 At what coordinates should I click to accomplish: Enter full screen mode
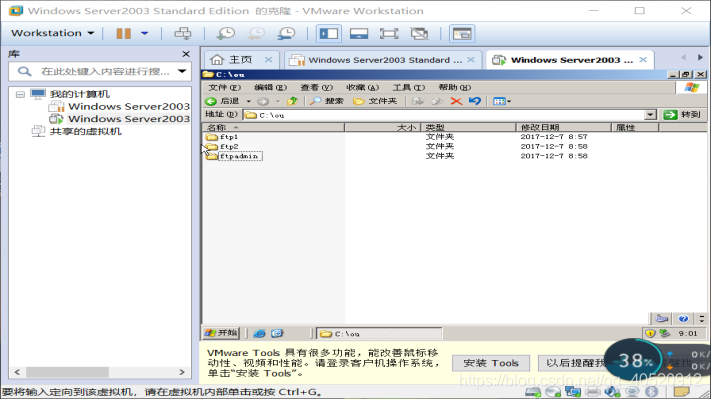(x=389, y=34)
